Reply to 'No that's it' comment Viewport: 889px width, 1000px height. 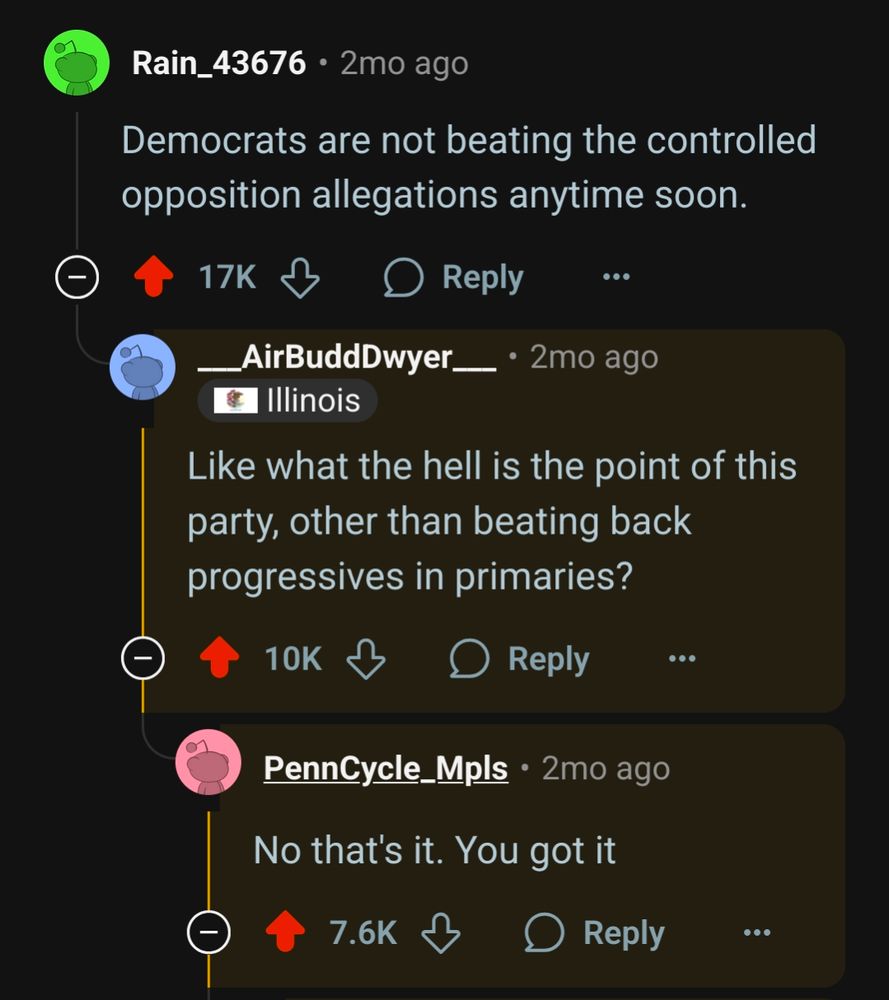(595, 933)
